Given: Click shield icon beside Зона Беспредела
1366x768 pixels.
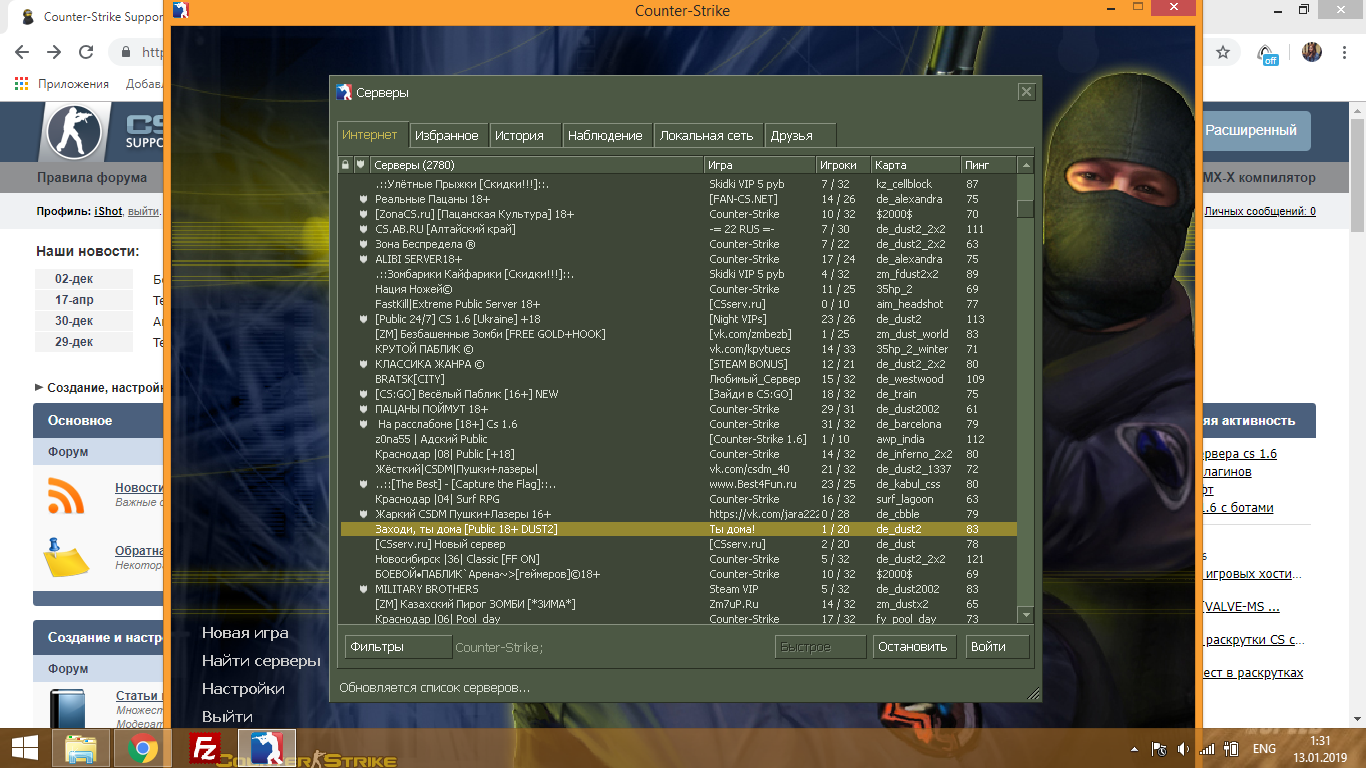Looking at the screenshot, I should [x=364, y=244].
